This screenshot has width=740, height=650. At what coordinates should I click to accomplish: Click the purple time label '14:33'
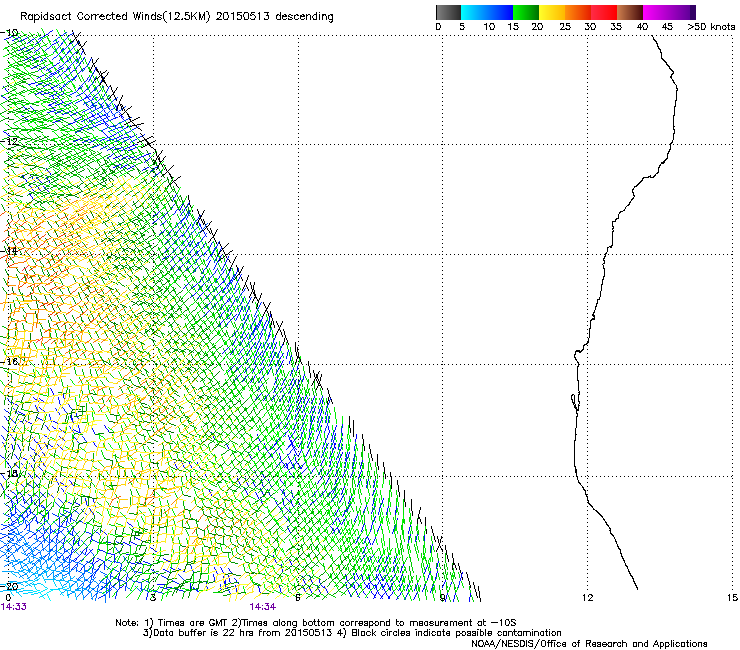click(x=14, y=607)
